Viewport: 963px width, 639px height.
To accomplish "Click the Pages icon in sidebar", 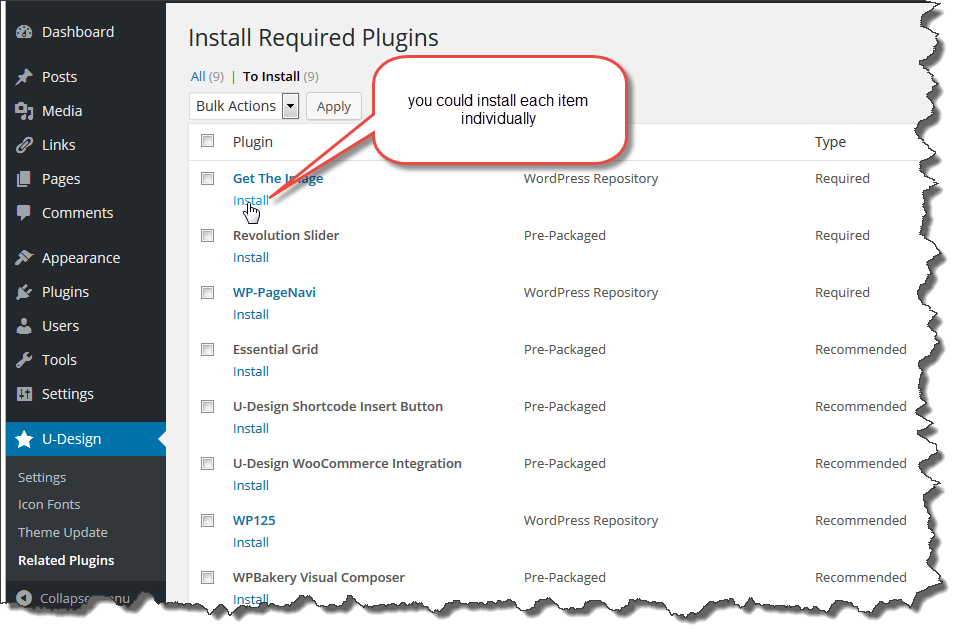I will [x=24, y=179].
